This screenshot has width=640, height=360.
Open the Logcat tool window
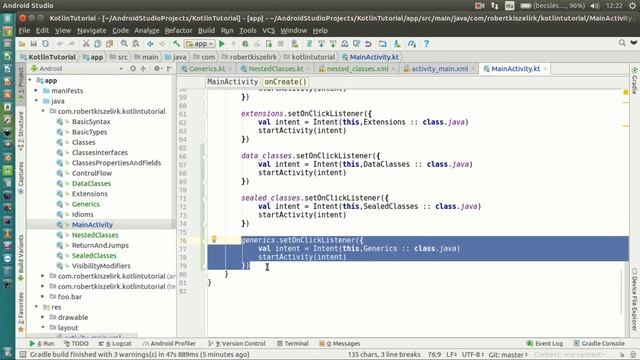(x=115, y=344)
